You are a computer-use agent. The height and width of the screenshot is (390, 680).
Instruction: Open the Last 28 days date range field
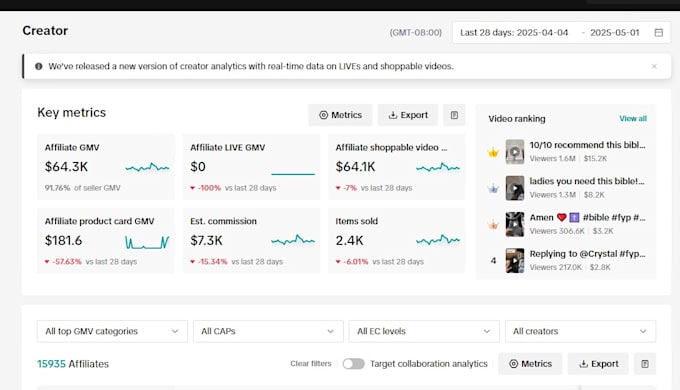coord(562,33)
